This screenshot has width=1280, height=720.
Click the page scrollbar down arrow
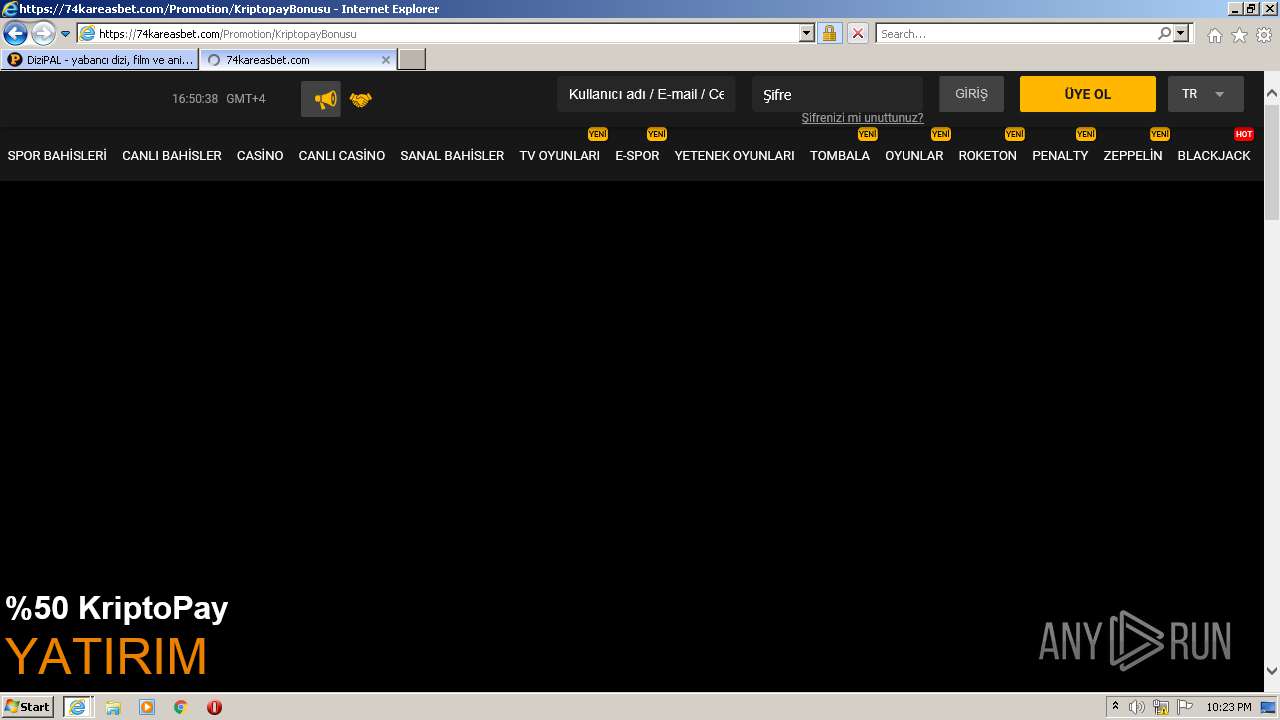[x=1272, y=671]
